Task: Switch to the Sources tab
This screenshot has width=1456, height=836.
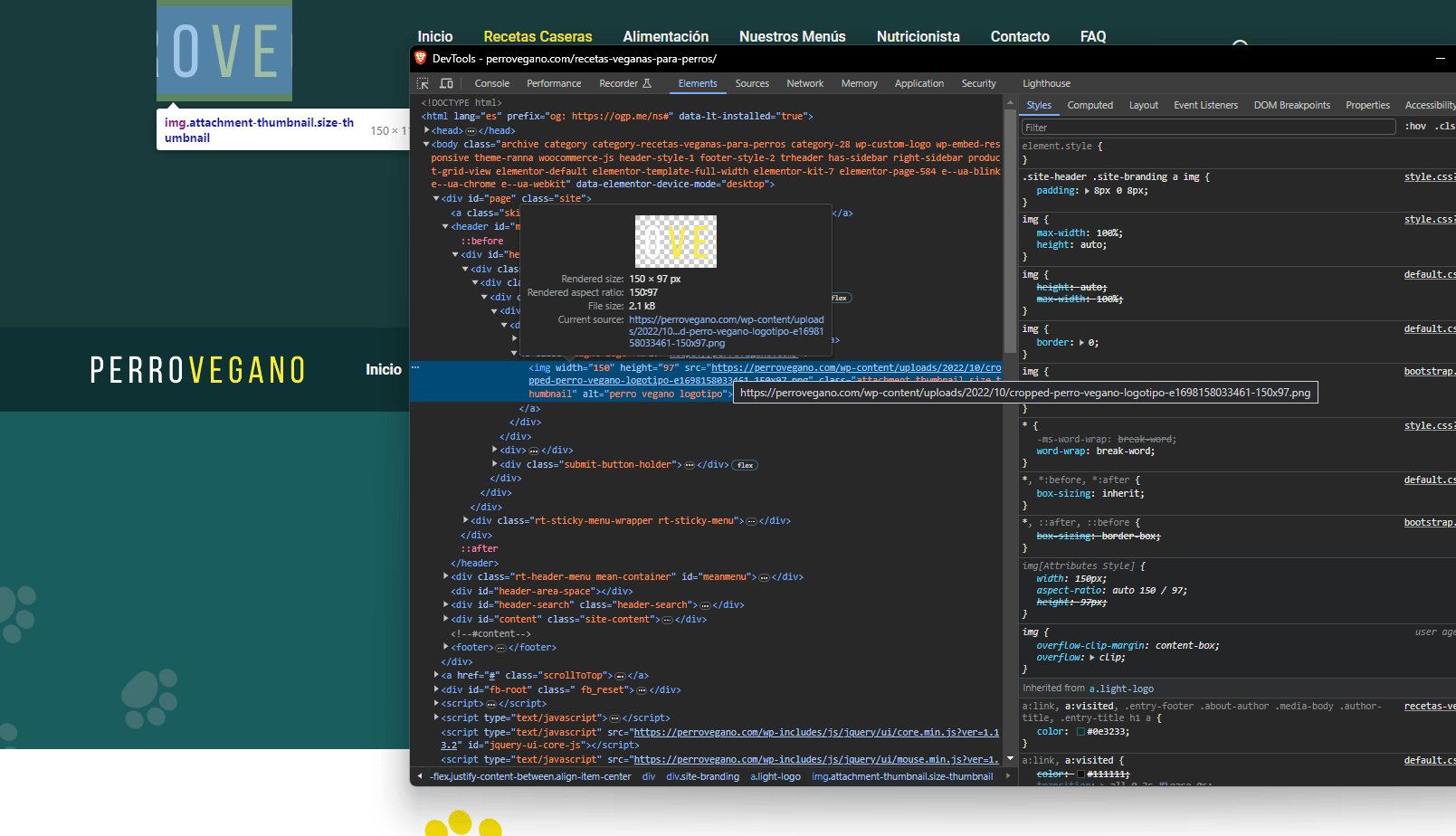Action: coord(752,83)
